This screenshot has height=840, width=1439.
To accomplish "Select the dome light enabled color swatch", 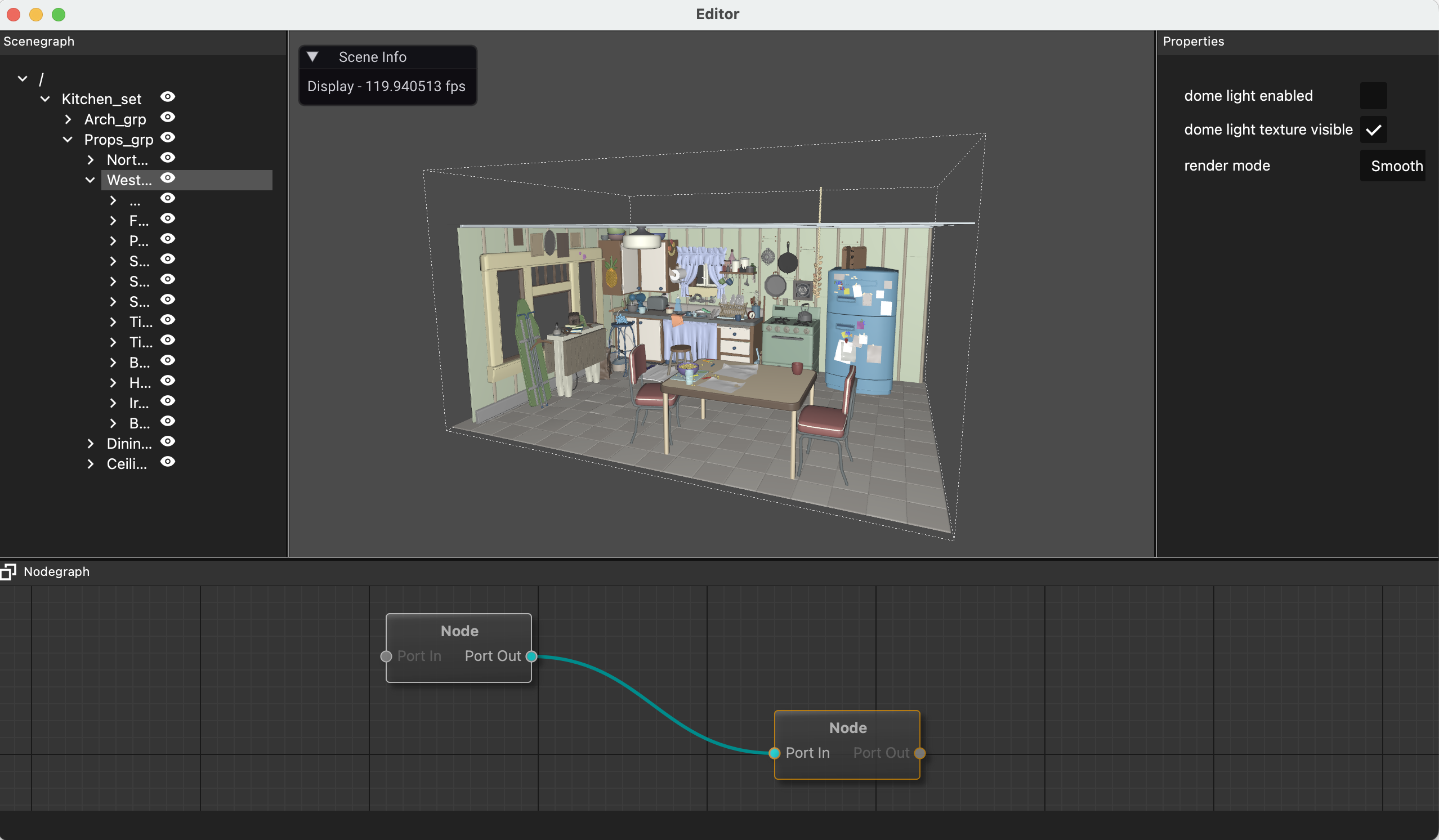I will click(1373, 95).
